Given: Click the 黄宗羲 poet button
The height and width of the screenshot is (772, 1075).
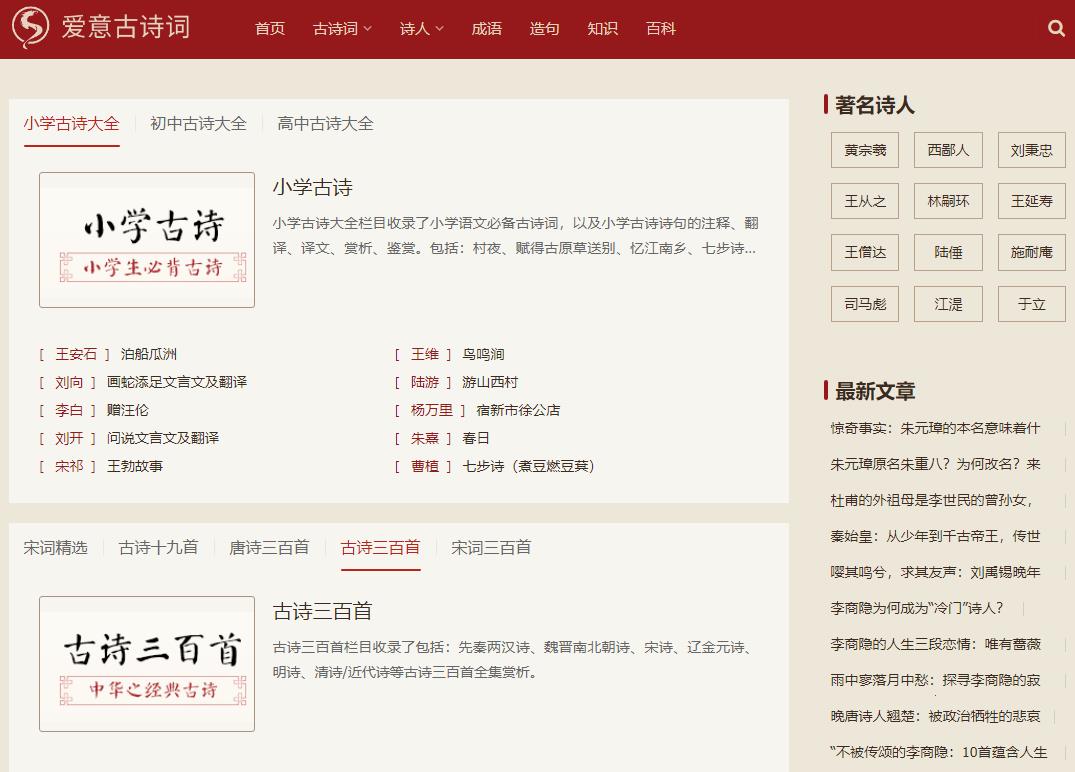Looking at the screenshot, I should pyautogui.click(x=864, y=149).
